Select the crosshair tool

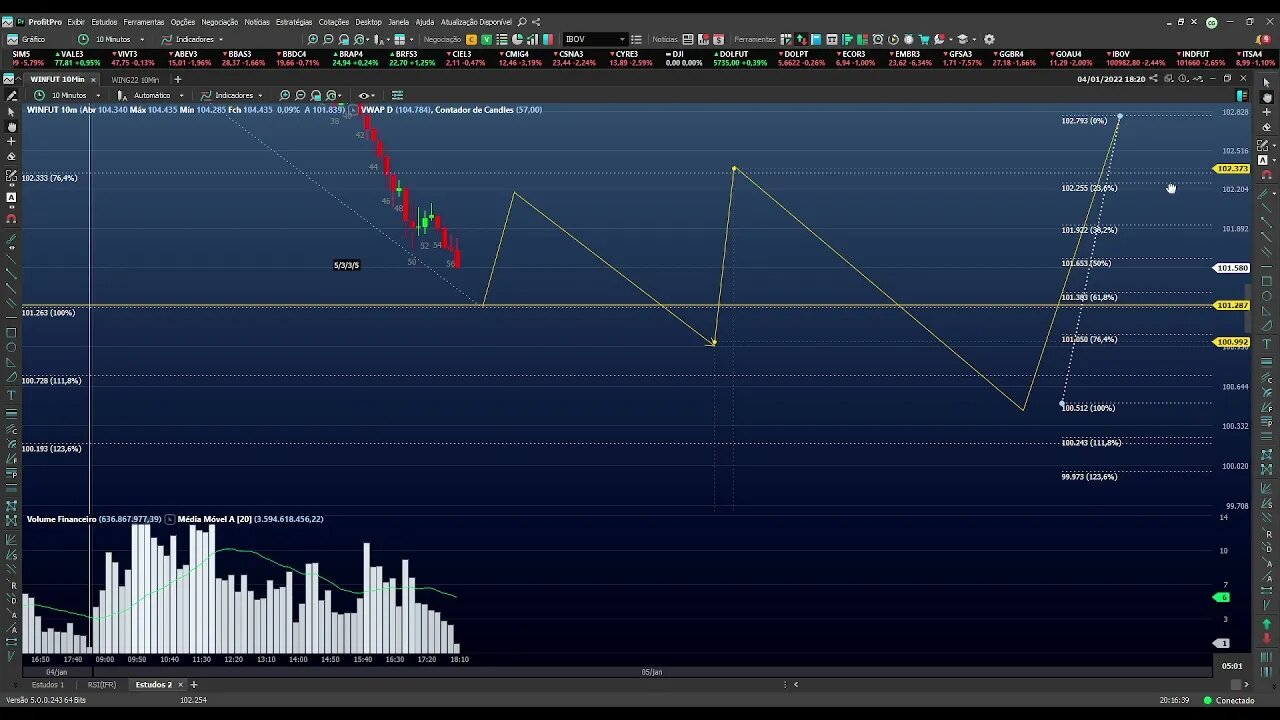click(11, 141)
